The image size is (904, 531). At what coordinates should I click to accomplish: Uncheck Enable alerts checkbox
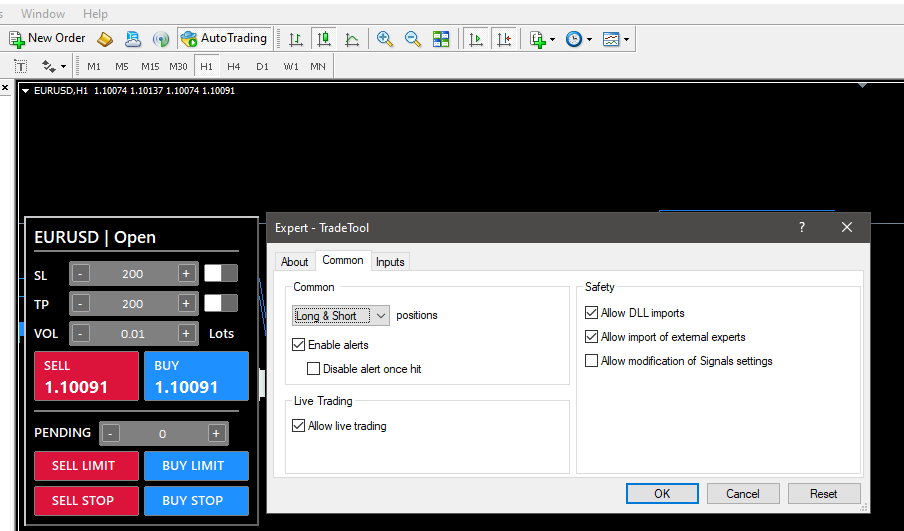tap(298, 345)
